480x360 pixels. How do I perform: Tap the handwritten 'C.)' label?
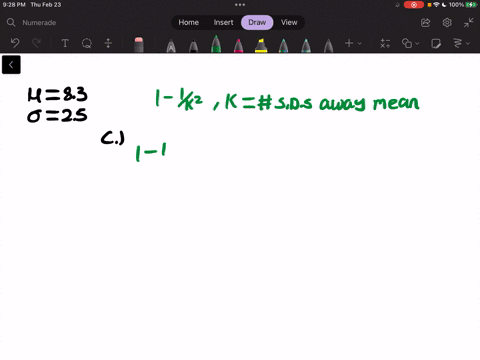click(113, 138)
